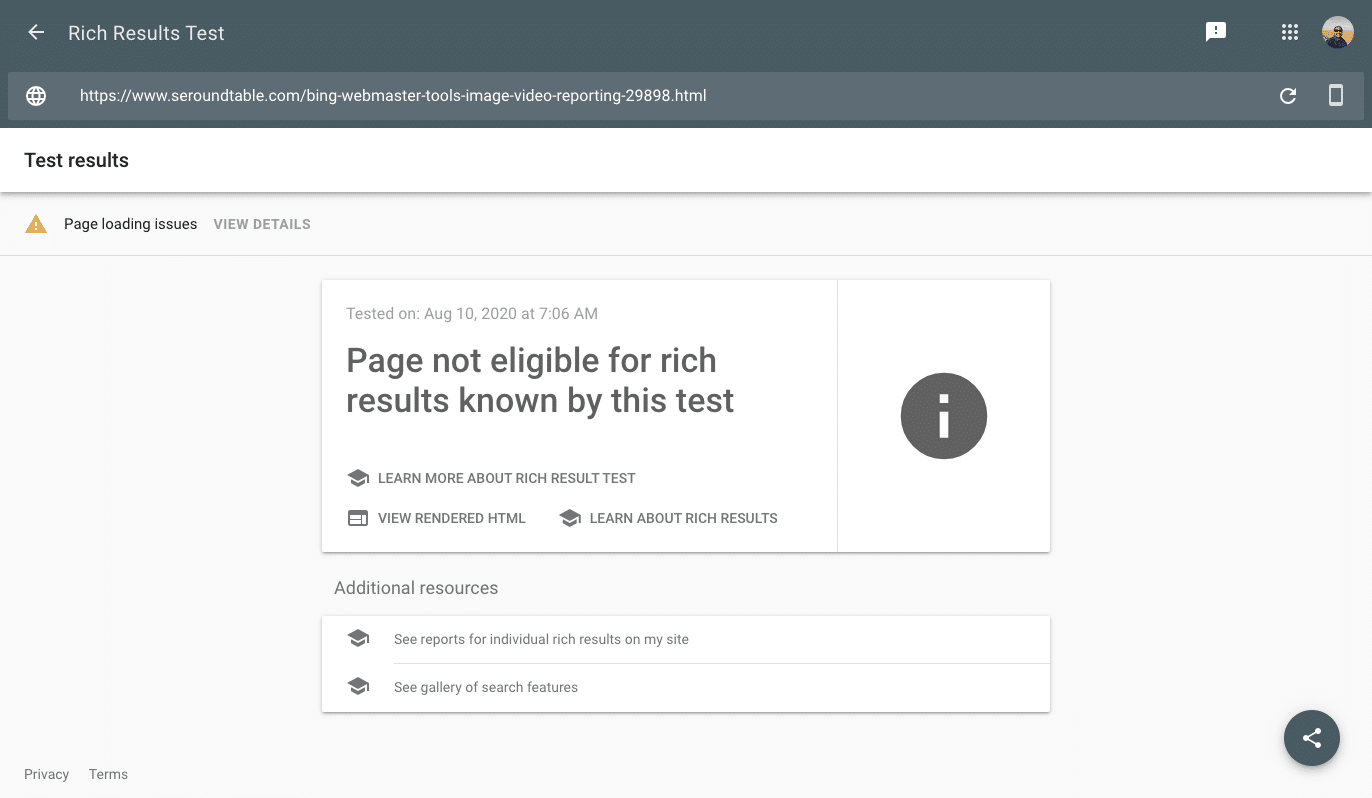Open View Details for loading issues
The image size is (1372, 798).
[262, 224]
